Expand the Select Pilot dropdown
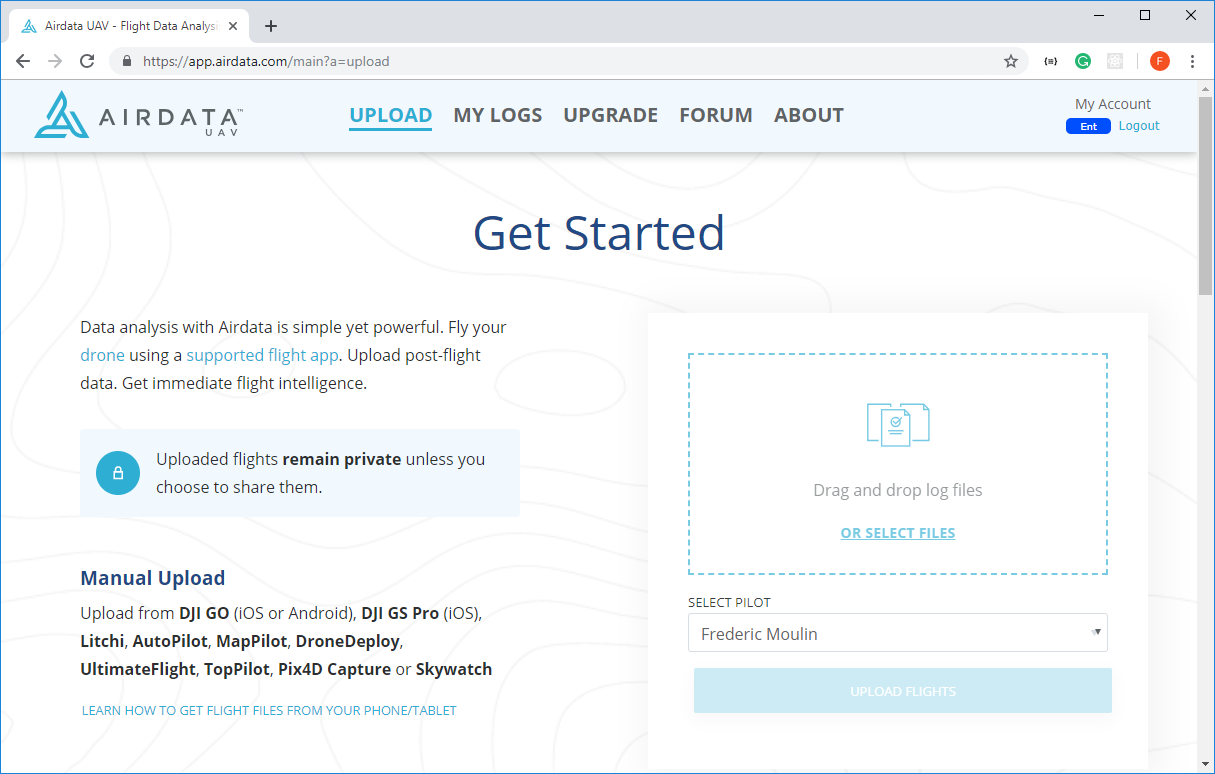Viewport: 1215px width, 774px height. click(898, 633)
